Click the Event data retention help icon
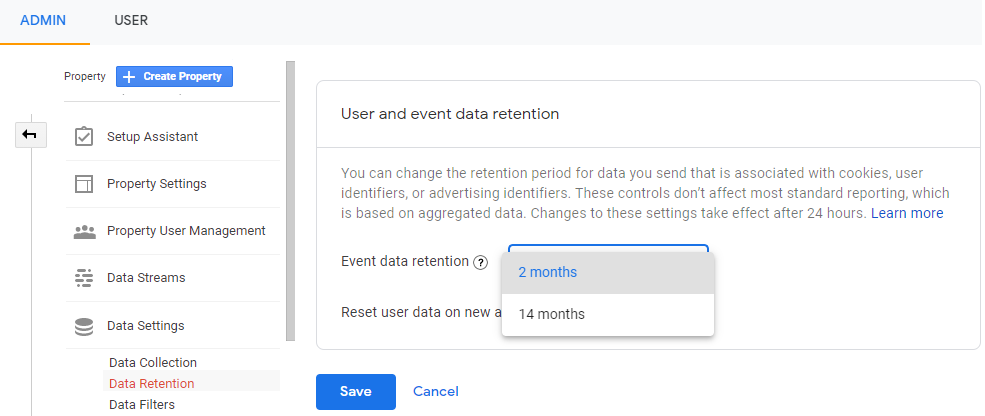 pyautogui.click(x=480, y=262)
